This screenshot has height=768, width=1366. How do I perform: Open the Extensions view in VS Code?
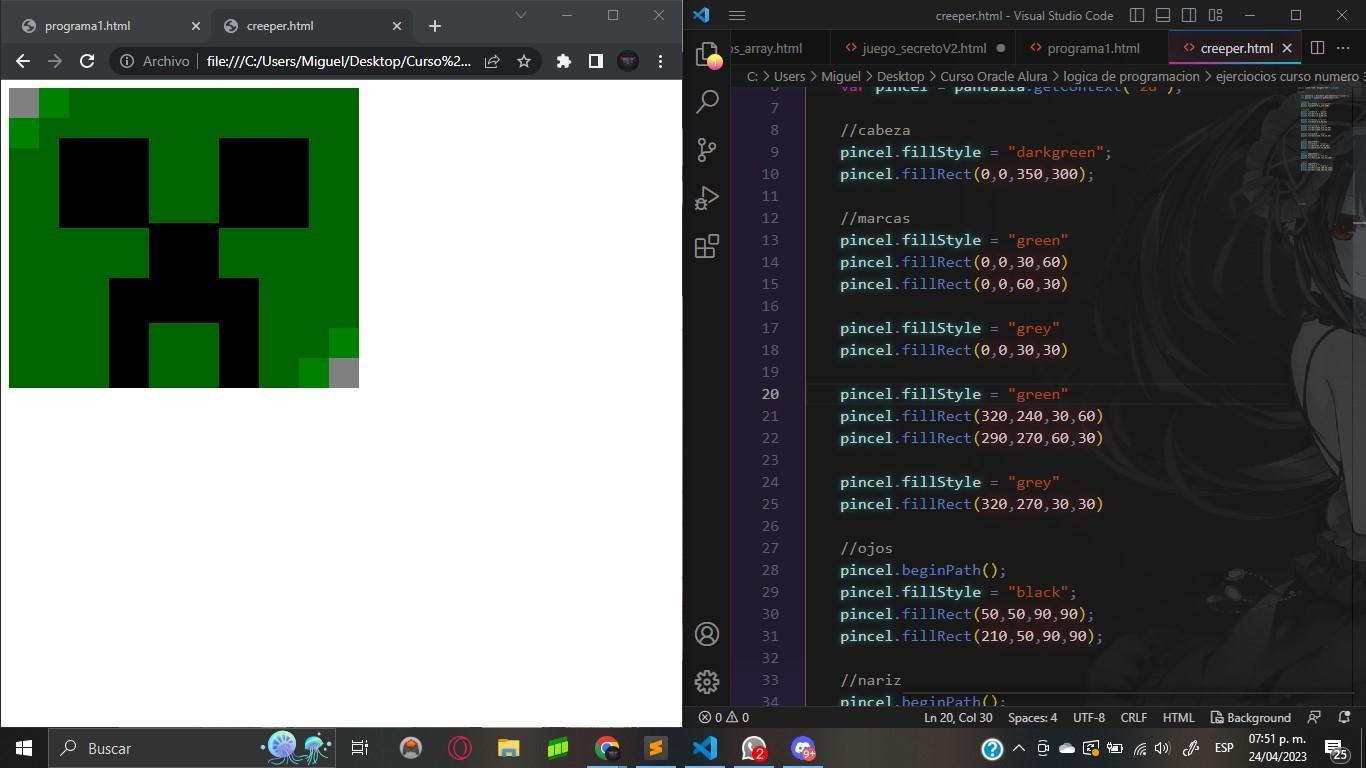coord(707,246)
